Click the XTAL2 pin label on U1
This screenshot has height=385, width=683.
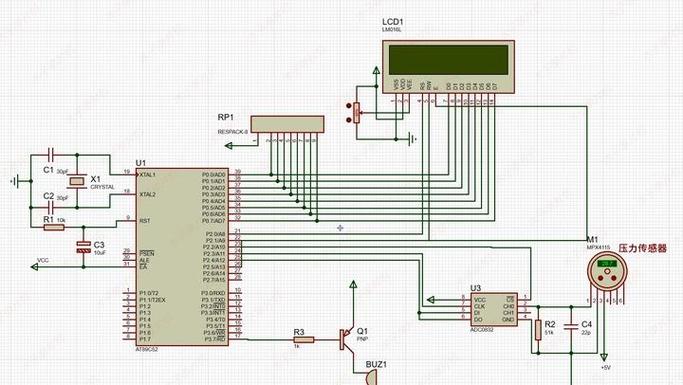click(147, 194)
